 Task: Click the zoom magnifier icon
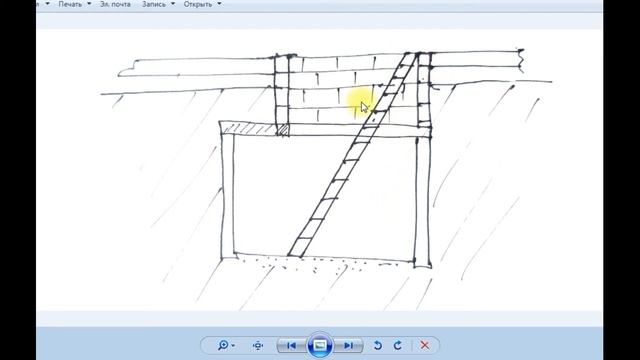[223, 345]
